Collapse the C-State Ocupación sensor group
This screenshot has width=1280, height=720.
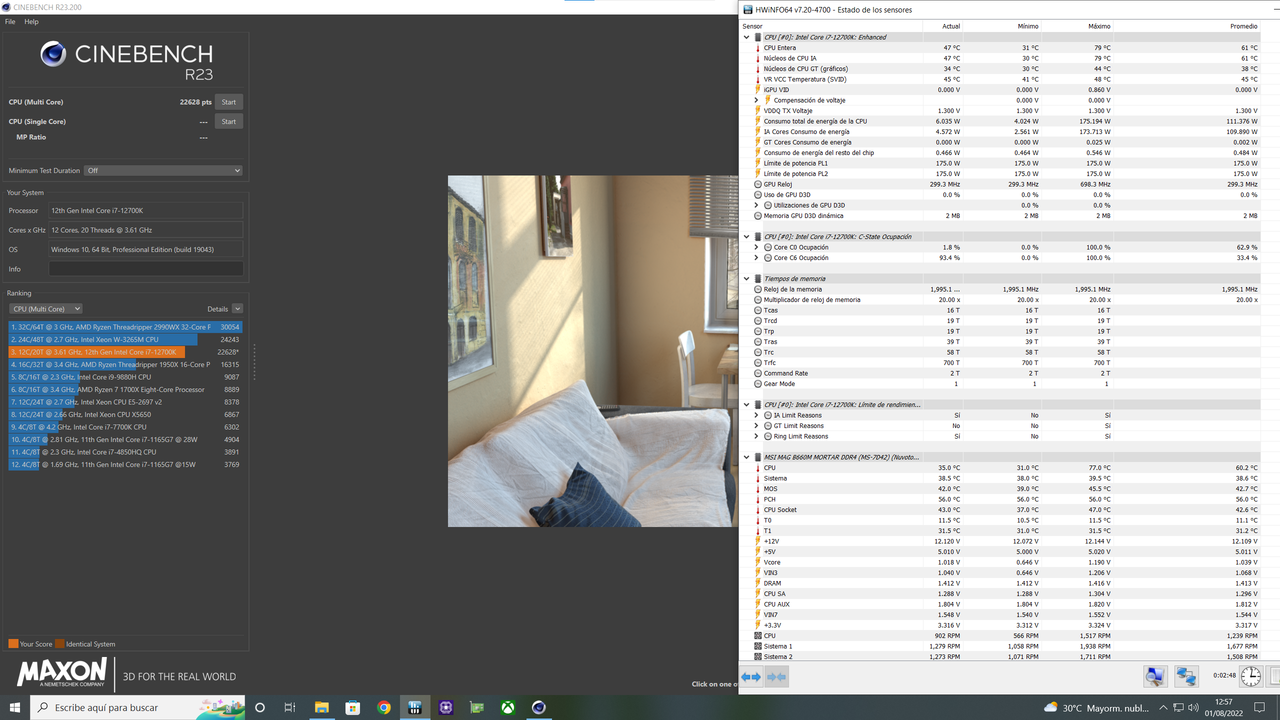pos(746,237)
